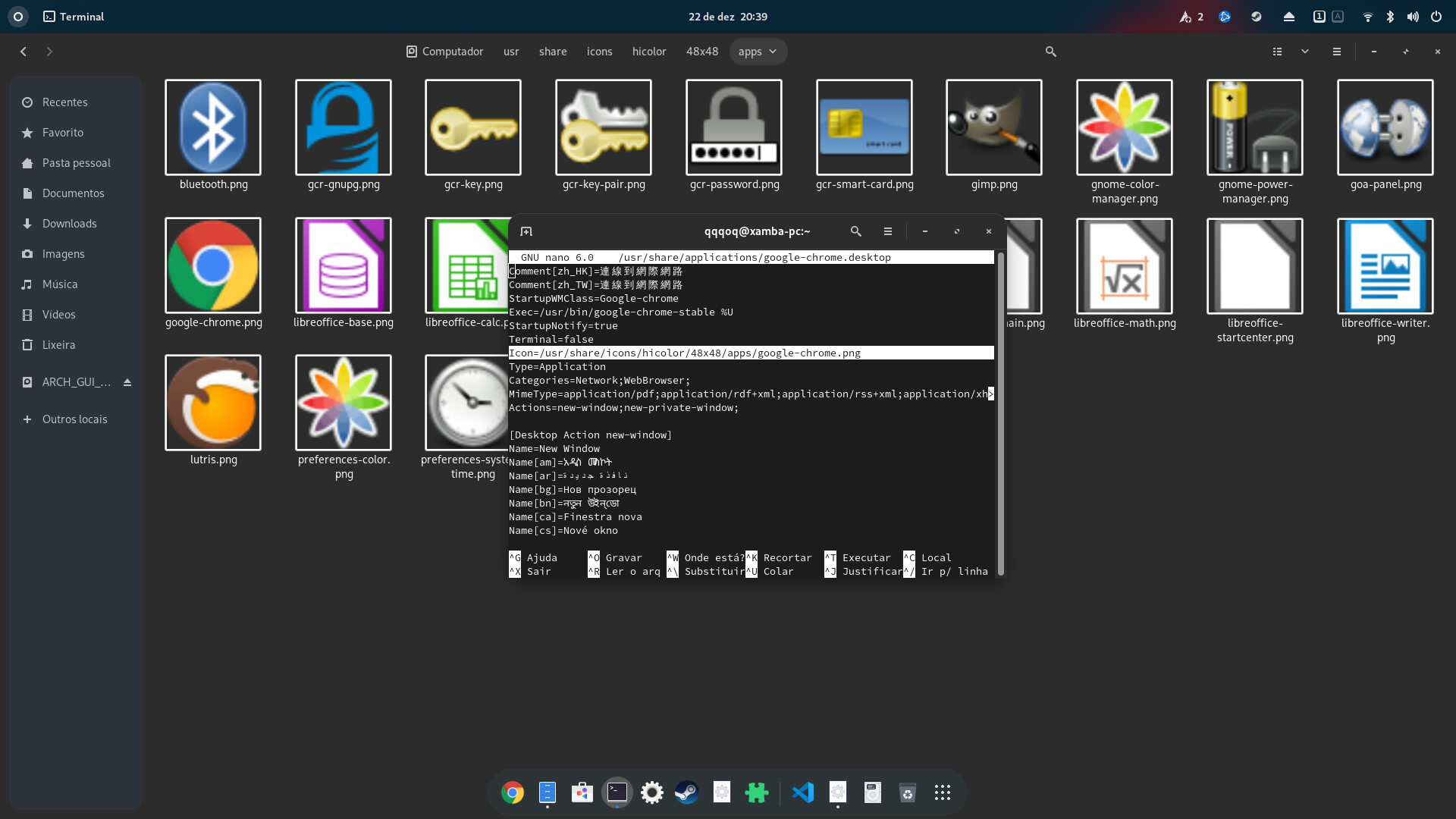Launch Visual Studio Code from dock

click(x=802, y=792)
